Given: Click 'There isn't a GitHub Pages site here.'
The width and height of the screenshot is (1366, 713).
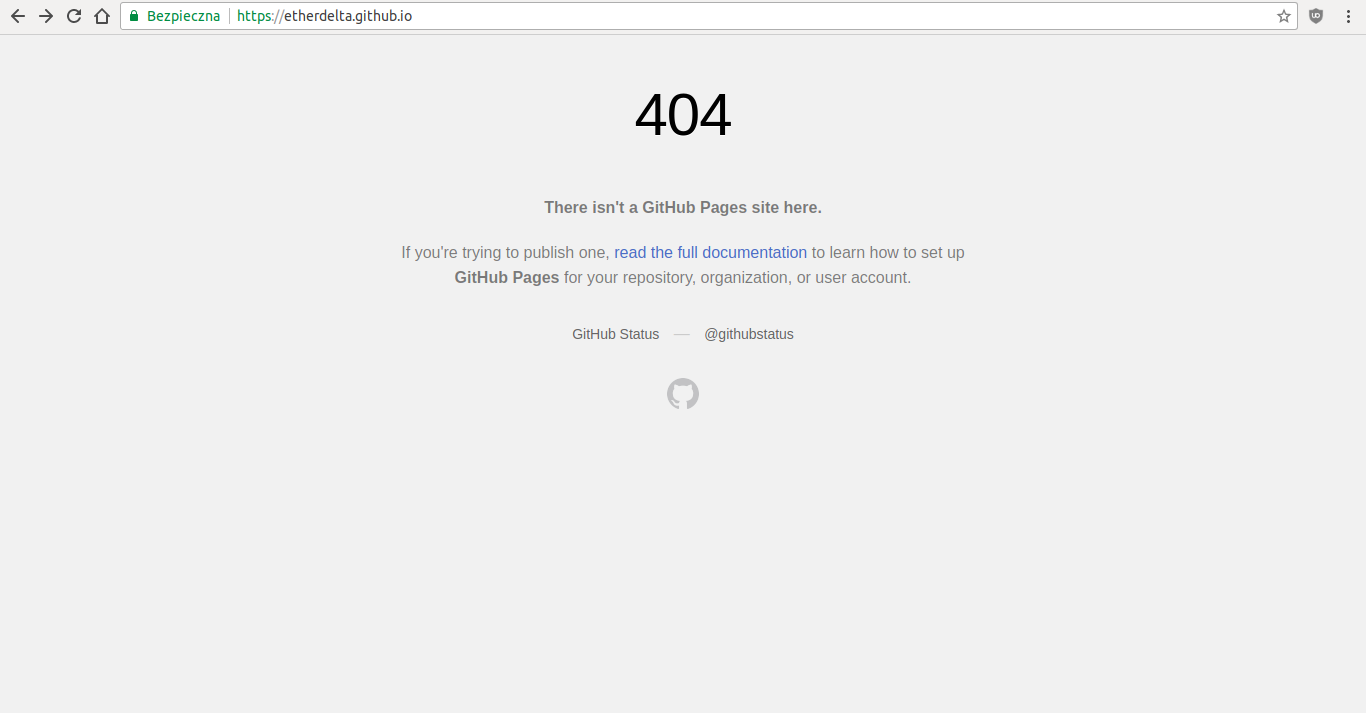Looking at the screenshot, I should [x=683, y=208].
